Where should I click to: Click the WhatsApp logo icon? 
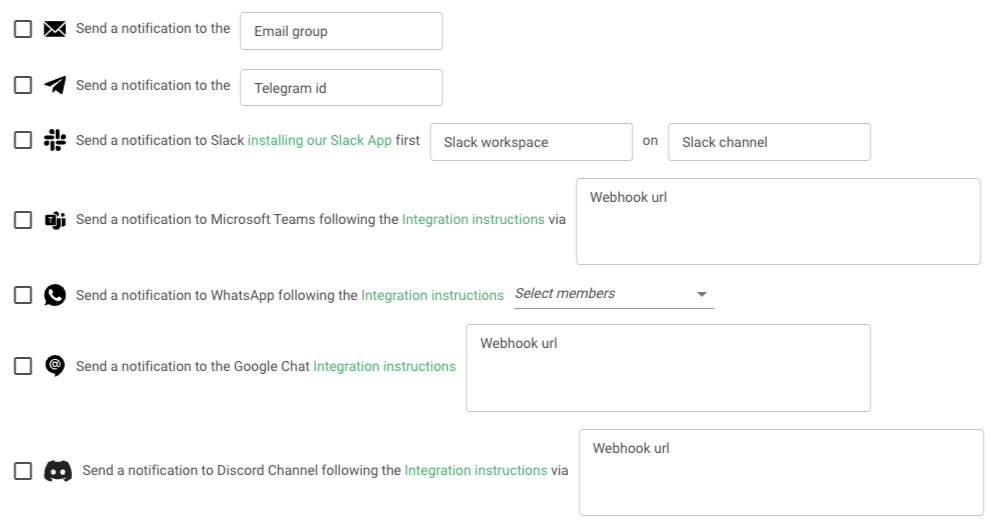tap(55, 295)
